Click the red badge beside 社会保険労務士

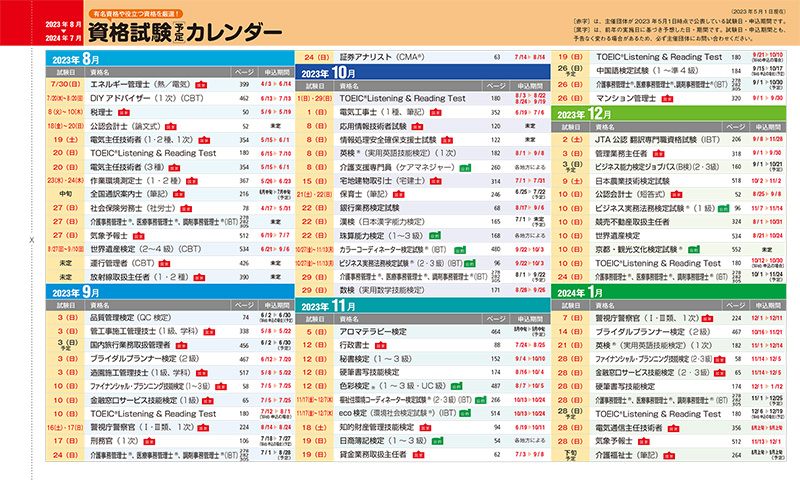click(186, 208)
